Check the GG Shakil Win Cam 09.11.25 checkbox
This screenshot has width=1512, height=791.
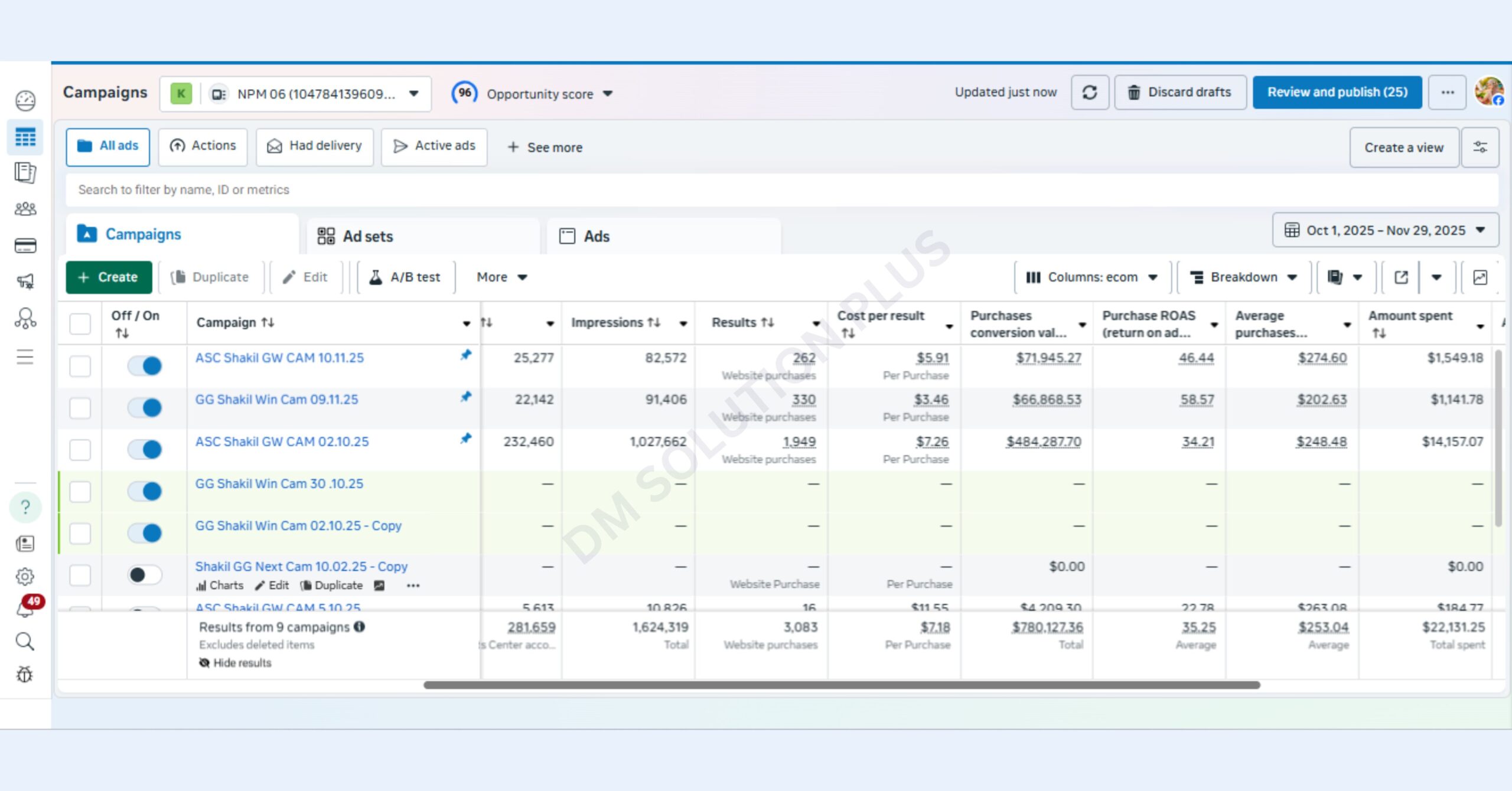pyautogui.click(x=80, y=408)
